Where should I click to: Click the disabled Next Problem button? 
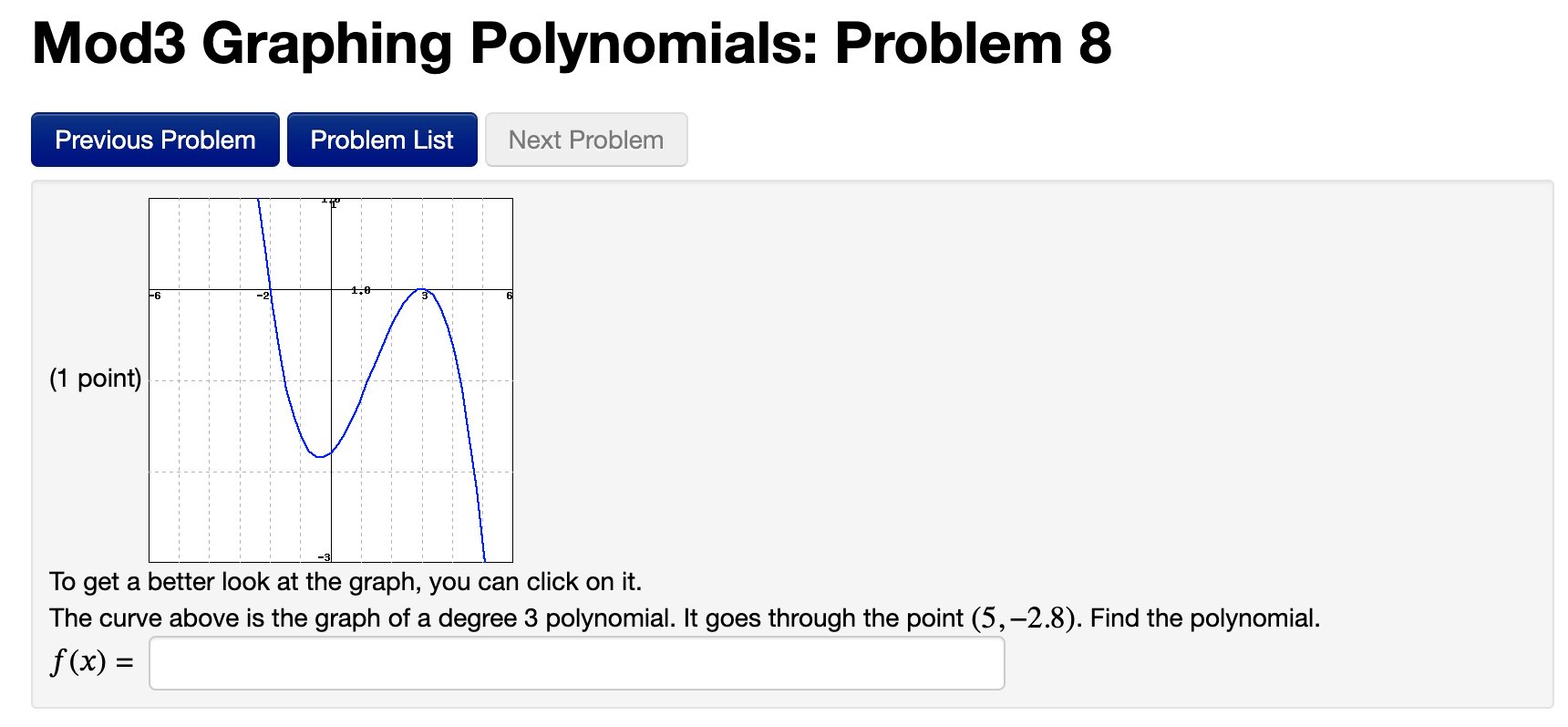[585, 139]
